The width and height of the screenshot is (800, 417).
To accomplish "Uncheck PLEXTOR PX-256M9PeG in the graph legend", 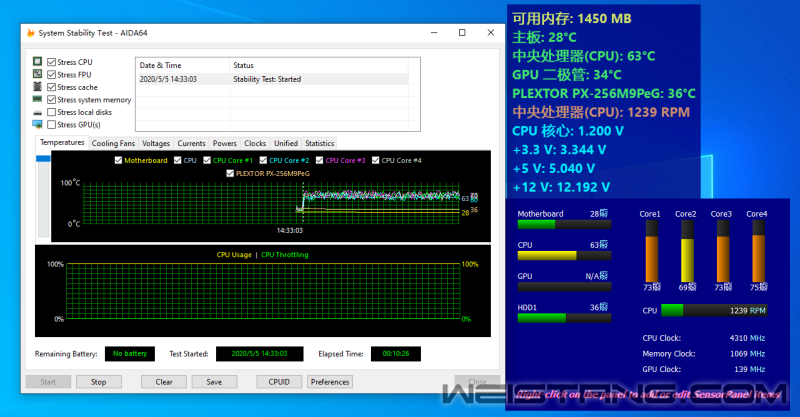I will tap(230, 172).
